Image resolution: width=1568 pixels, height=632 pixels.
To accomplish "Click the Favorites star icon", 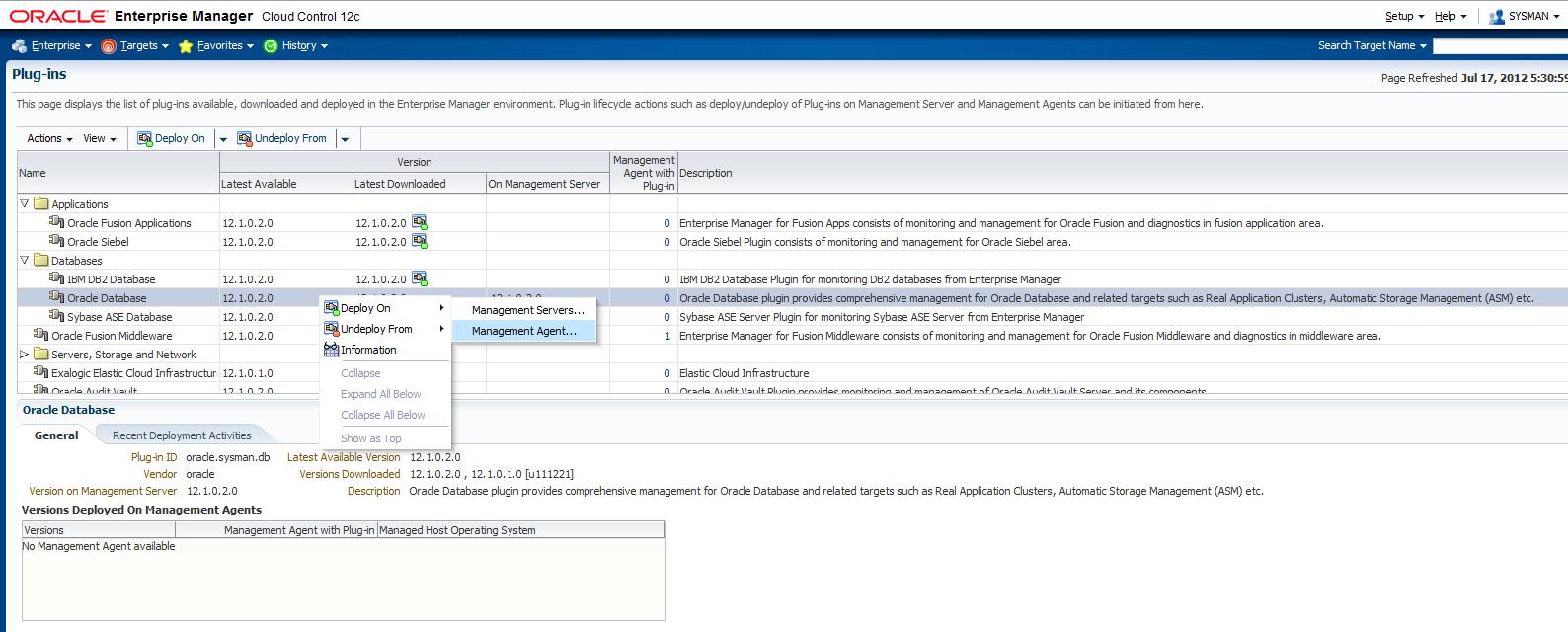I will pyautogui.click(x=186, y=46).
